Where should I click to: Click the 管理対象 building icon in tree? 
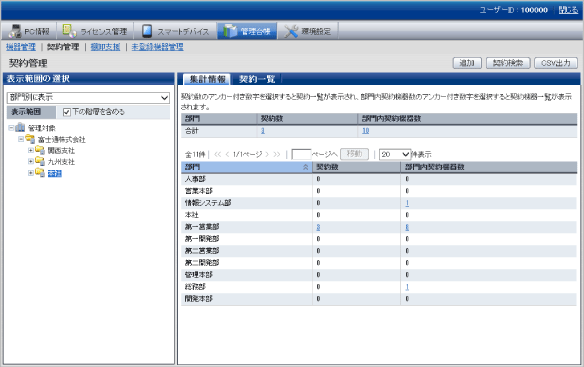click(20, 128)
